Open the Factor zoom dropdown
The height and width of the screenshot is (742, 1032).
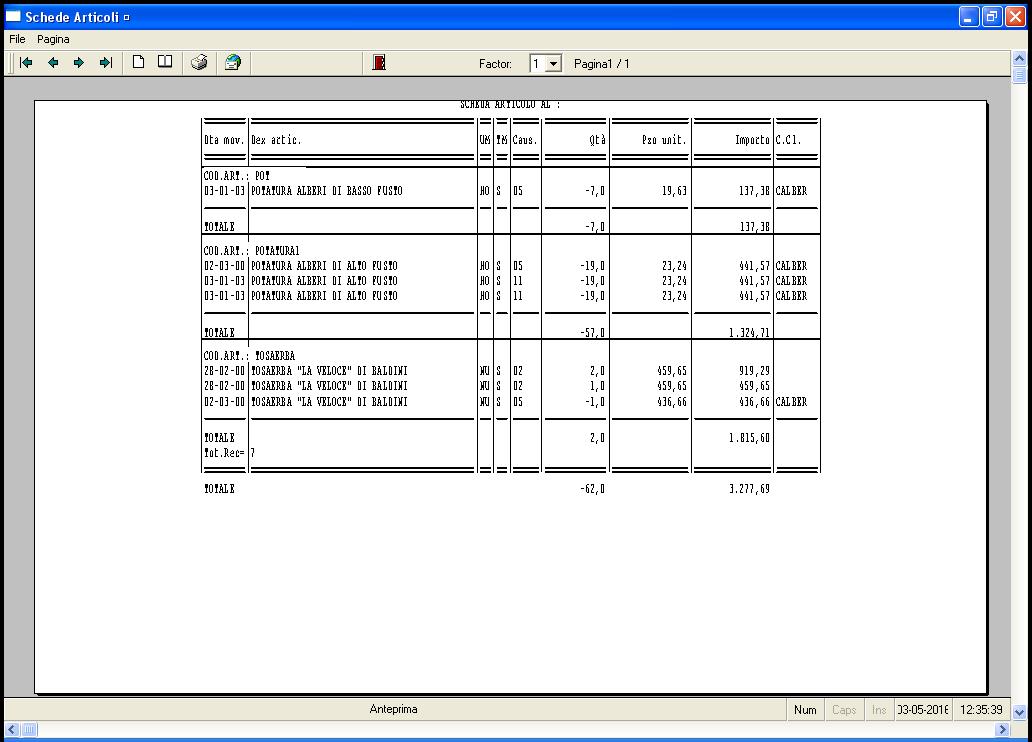click(x=554, y=64)
